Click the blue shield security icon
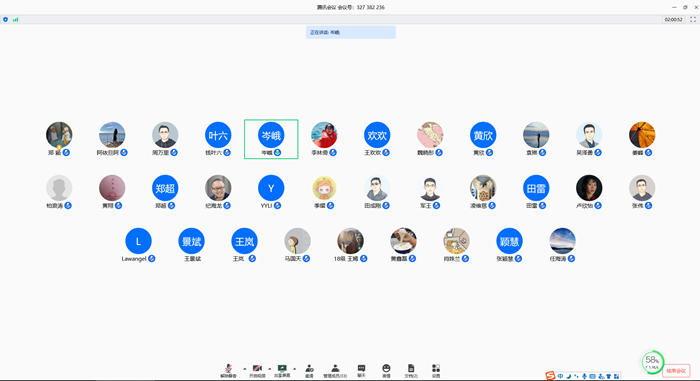The height and width of the screenshot is (381, 700). (5, 19)
